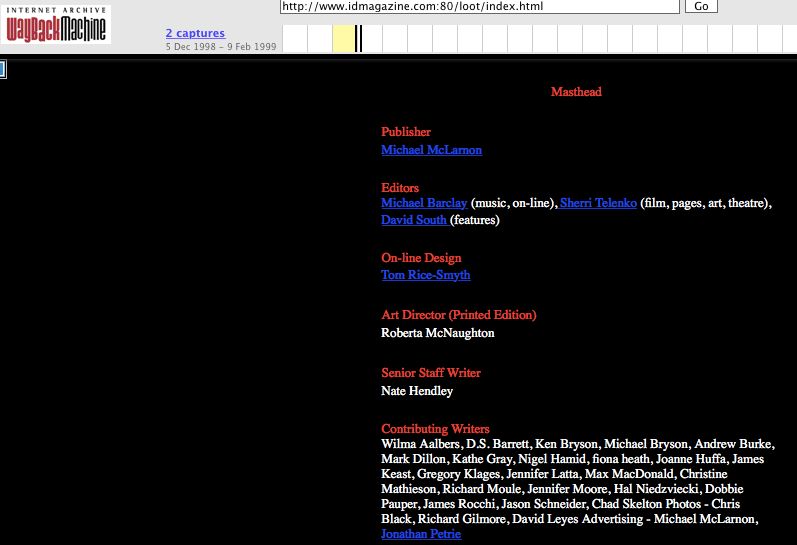
Task: Click the URL address input field
Action: tap(479, 6)
